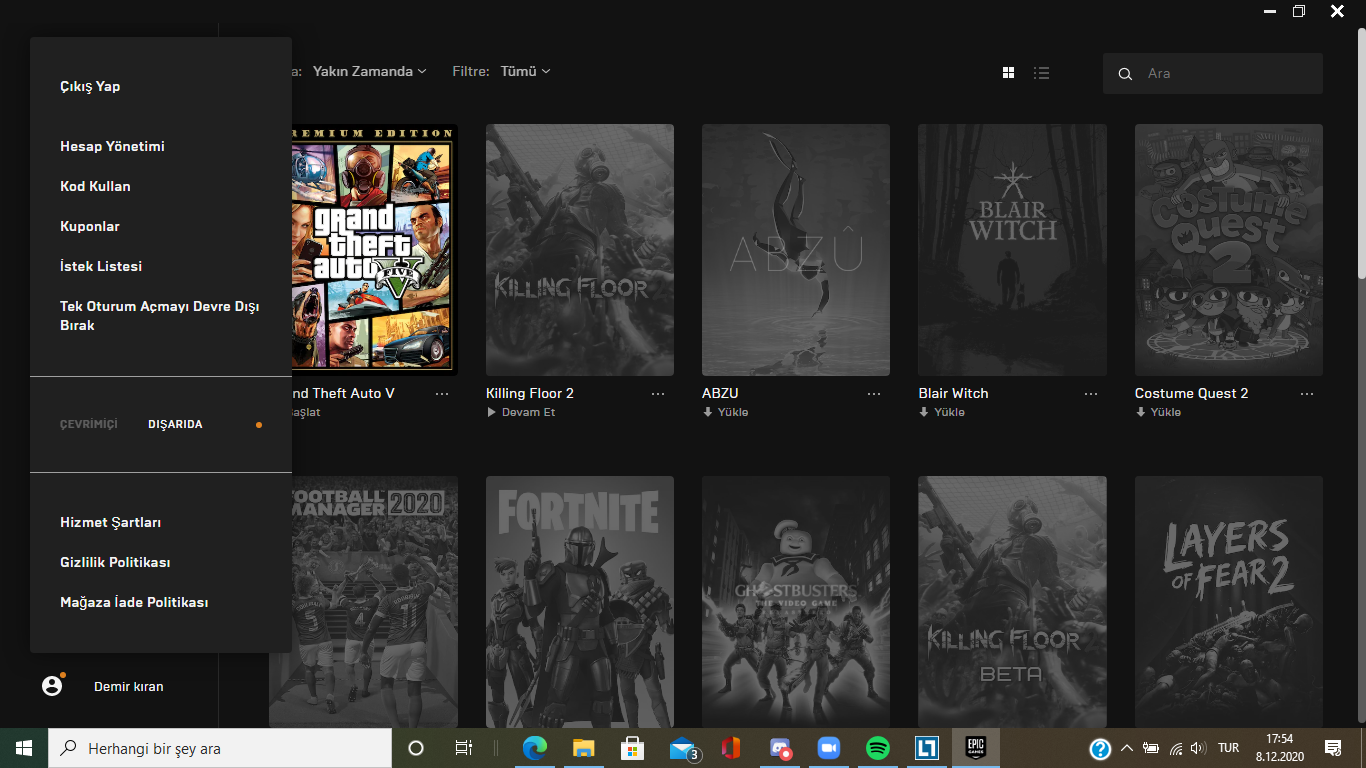The image size is (1366, 768).
Task: Open the three-dot menu for ABZU
Action: [874, 394]
